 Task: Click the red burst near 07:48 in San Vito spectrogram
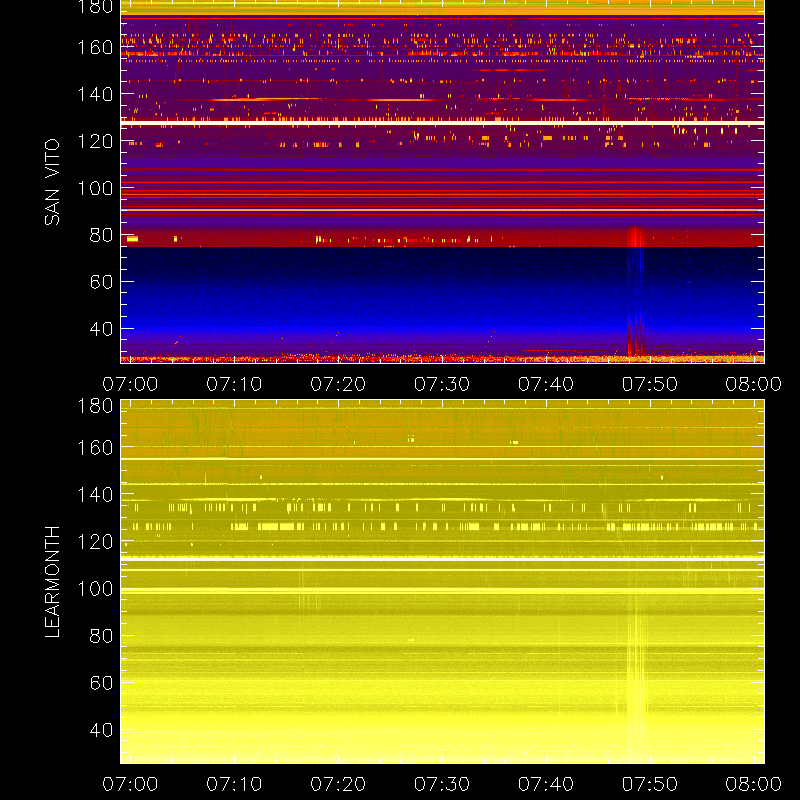click(635, 291)
